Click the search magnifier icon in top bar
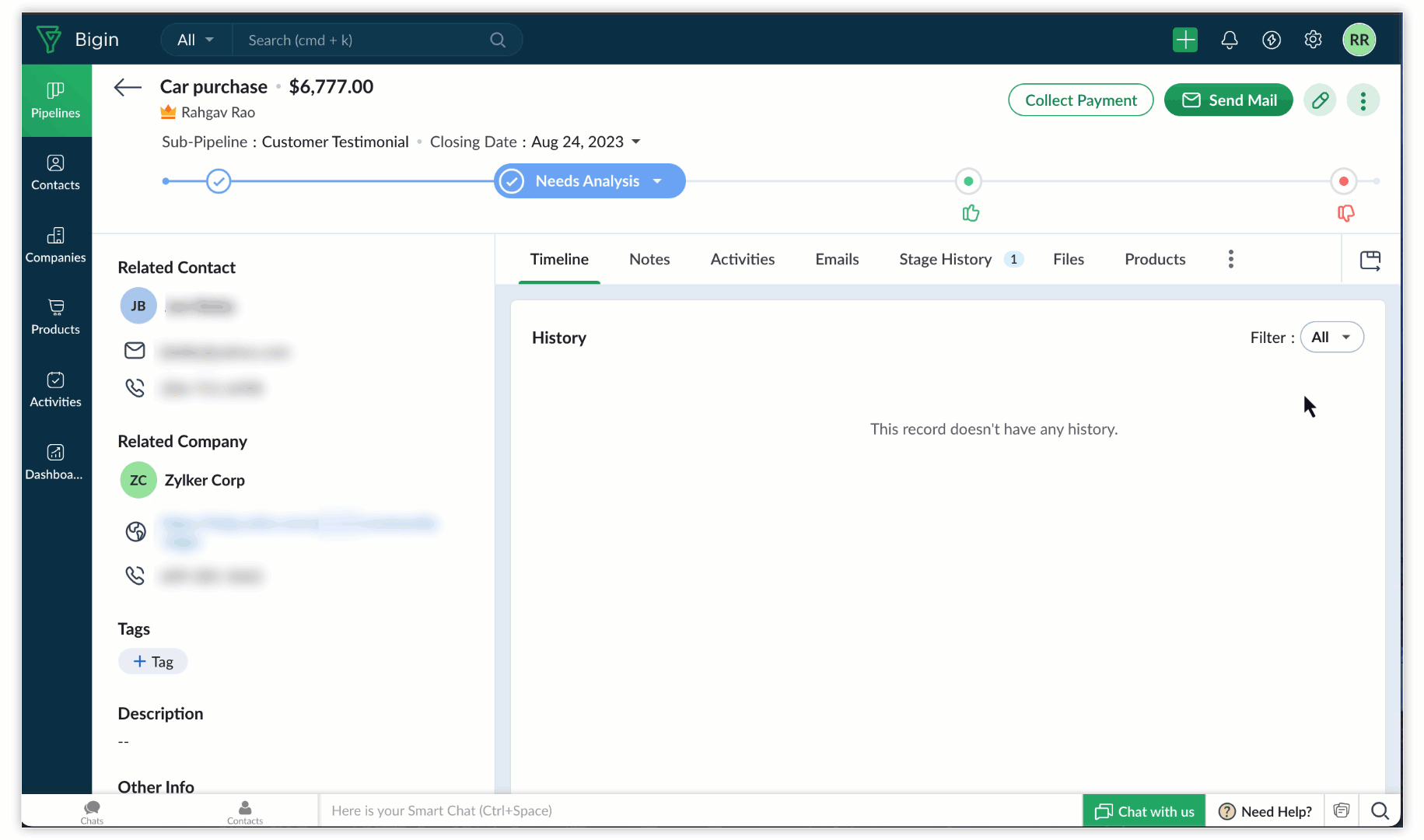Screen dimensions: 1424x840 point(498,40)
